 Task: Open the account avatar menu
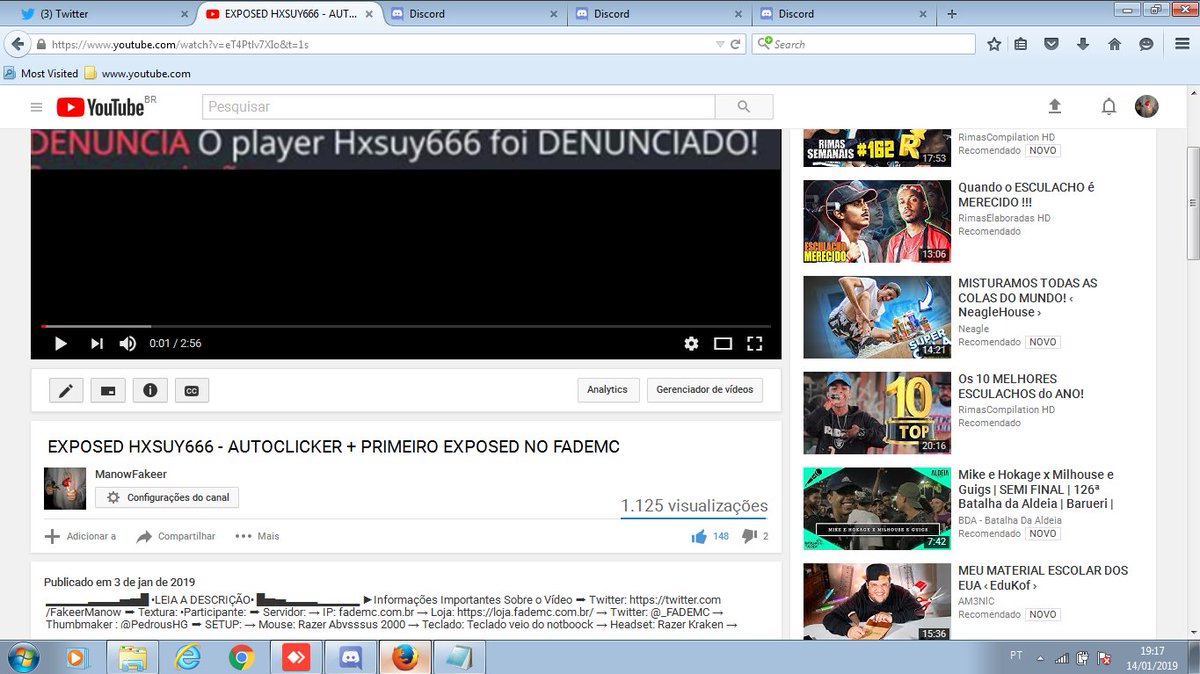pyautogui.click(x=1146, y=106)
